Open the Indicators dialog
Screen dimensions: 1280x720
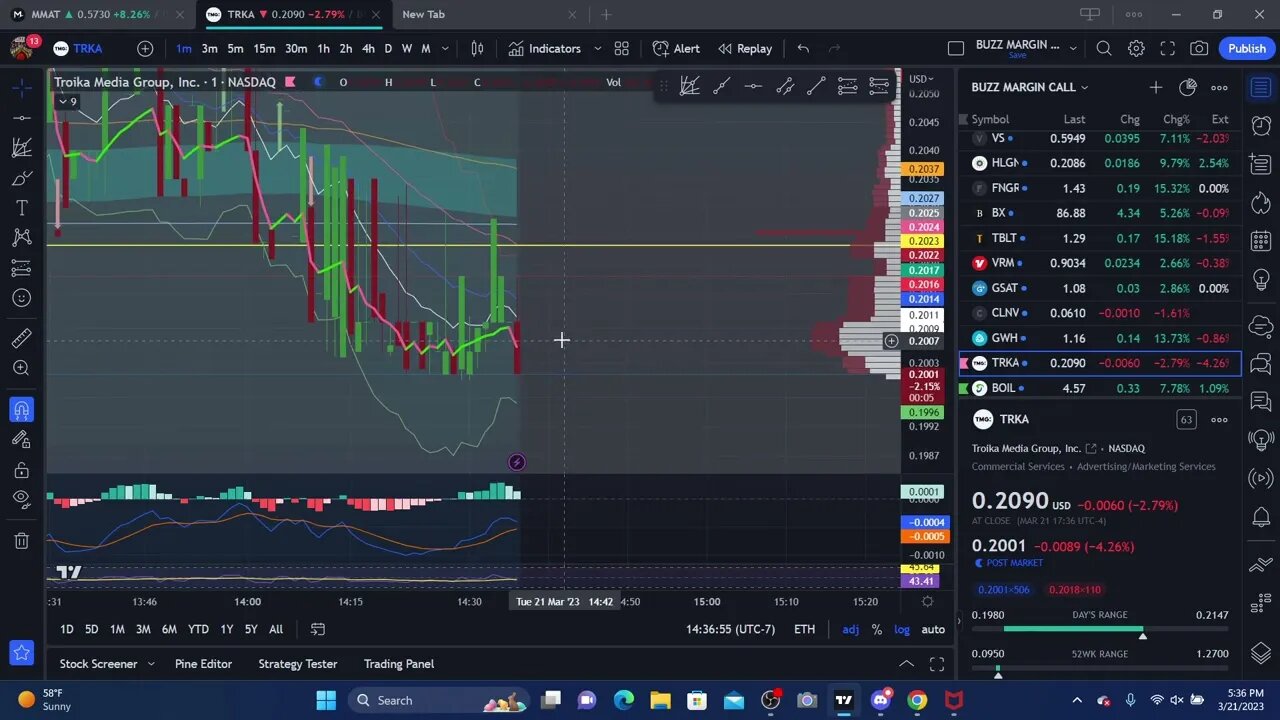(544, 48)
